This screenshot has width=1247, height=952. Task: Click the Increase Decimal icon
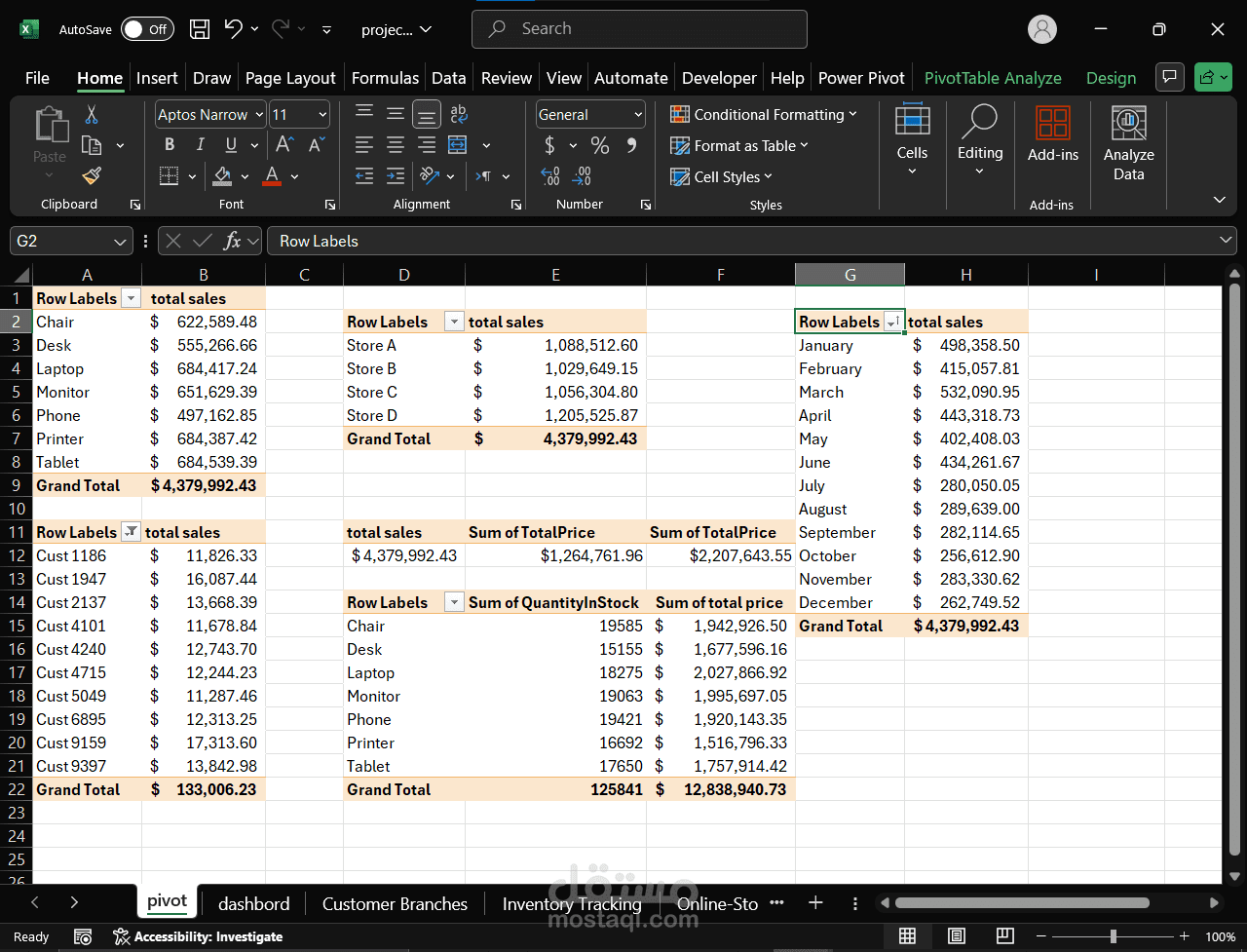(x=550, y=176)
